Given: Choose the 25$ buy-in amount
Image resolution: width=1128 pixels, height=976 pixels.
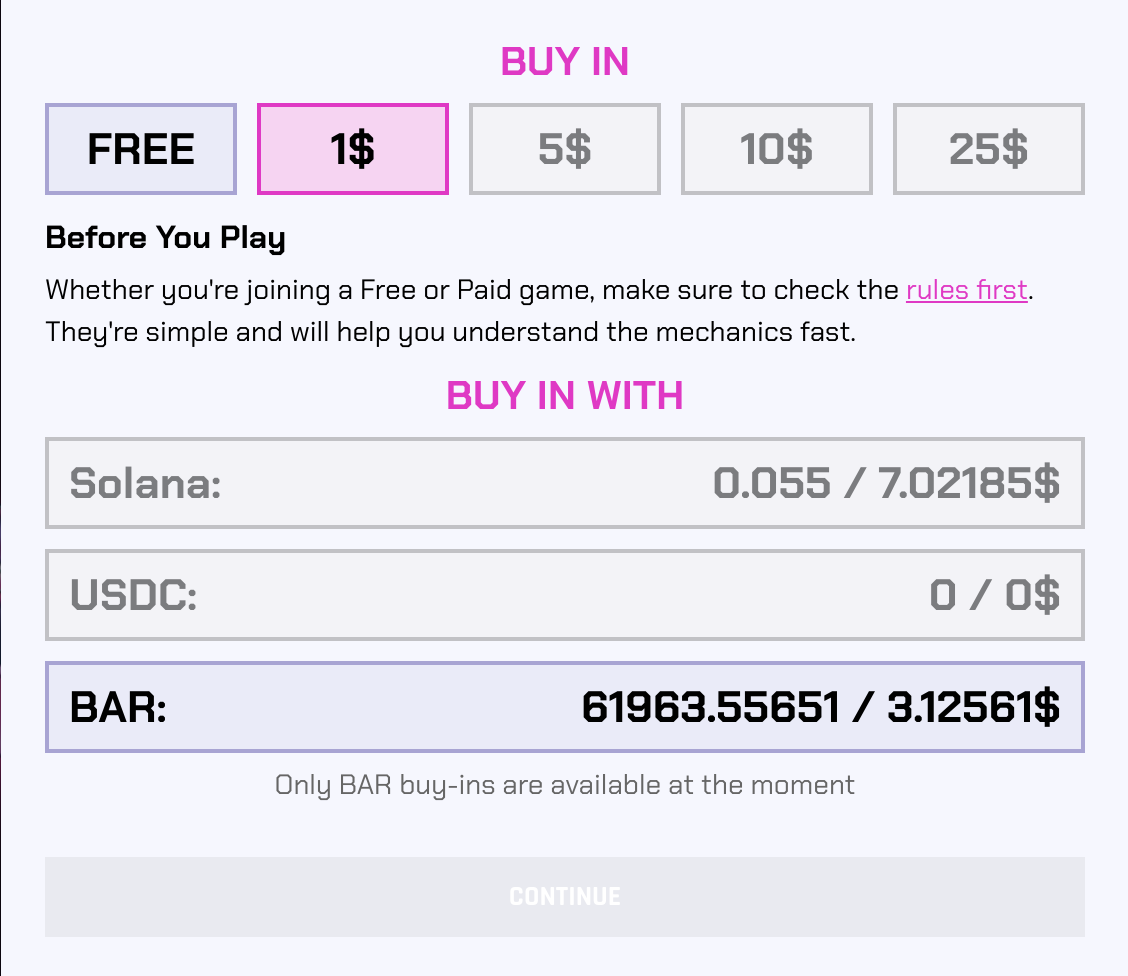Looking at the screenshot, I should (989, 149).
